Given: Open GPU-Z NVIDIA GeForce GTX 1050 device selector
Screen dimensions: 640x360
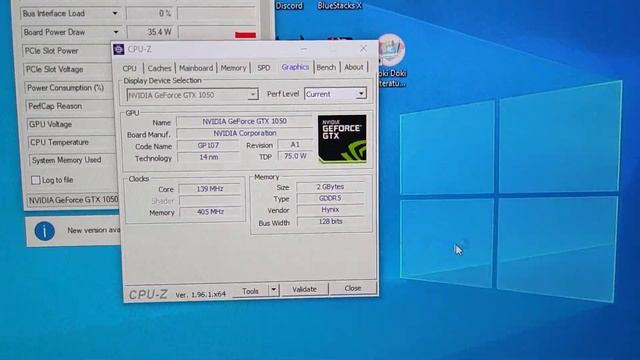Looking at the screenshot, I should coord(73,200).
